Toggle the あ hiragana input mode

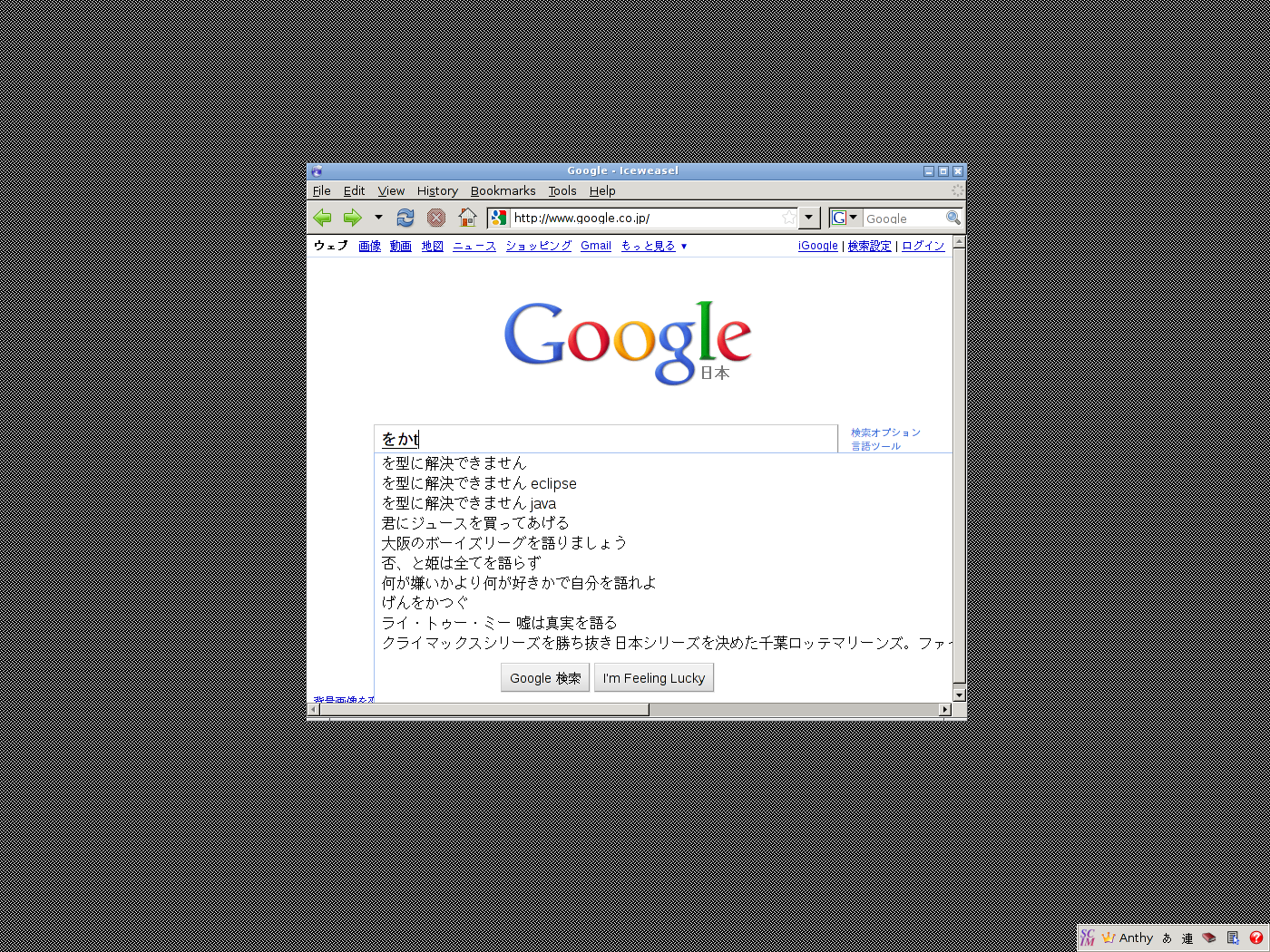coord(1167,938)
